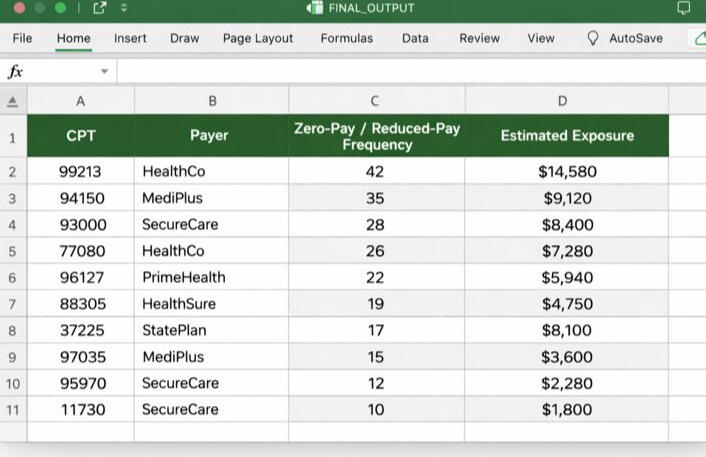Click the cell containing PrimeHealth
Viewport: 706px width, 457px height.
click(x=210, y=277)
